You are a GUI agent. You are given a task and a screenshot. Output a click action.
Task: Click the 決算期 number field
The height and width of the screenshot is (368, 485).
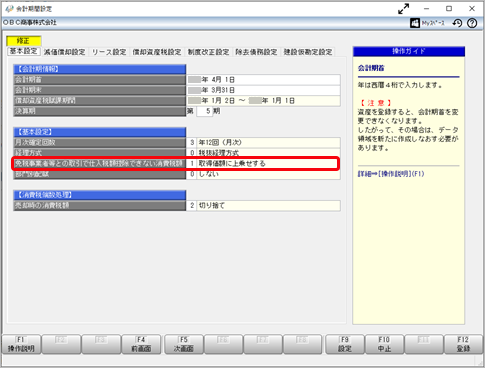coord(204,111)
